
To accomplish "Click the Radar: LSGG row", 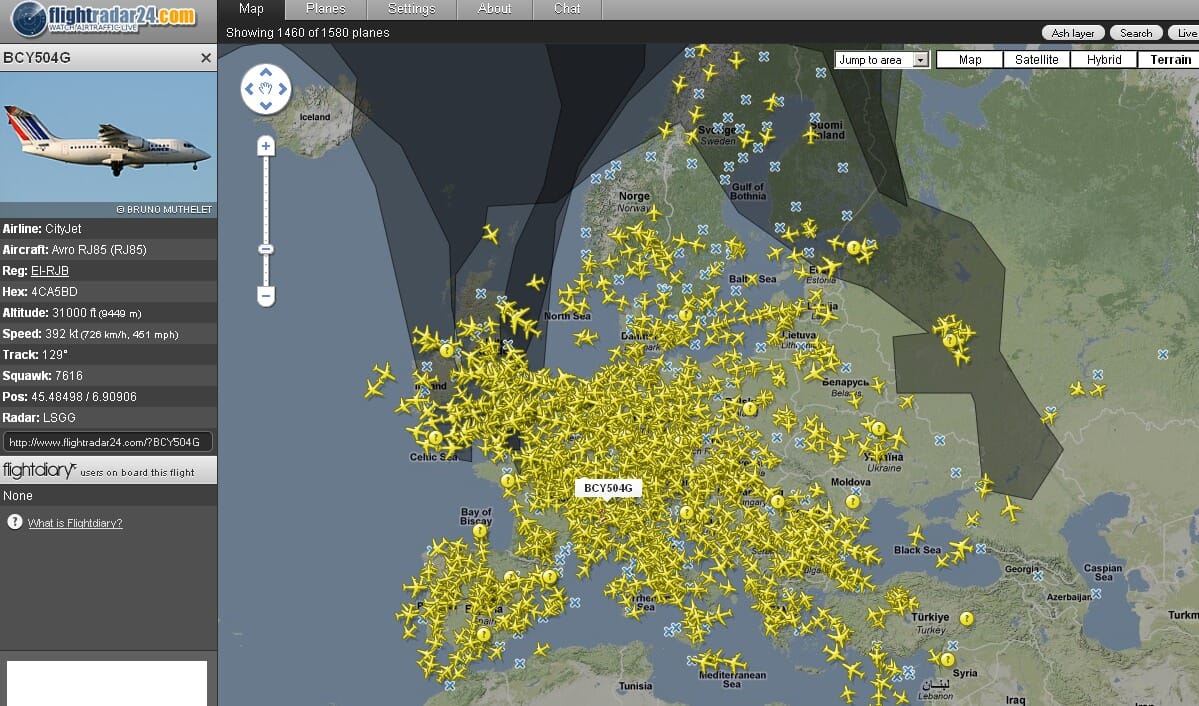I will [109, 418].
